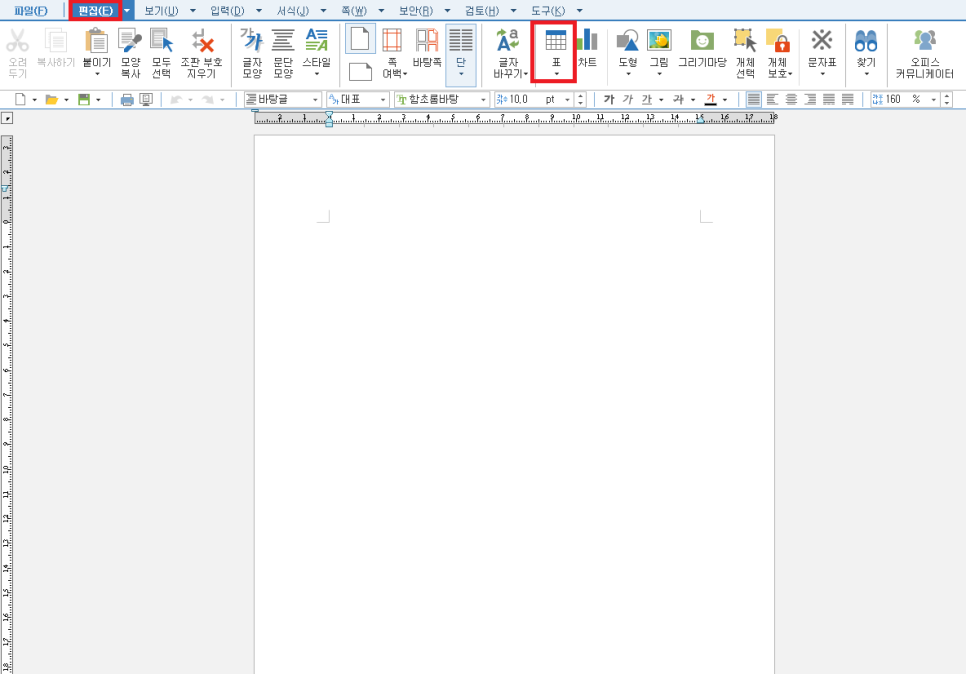The height and width of the screenshot is (674, 966).
Task: Expand the underline style dropdown arrow
Action: point(661,99)
